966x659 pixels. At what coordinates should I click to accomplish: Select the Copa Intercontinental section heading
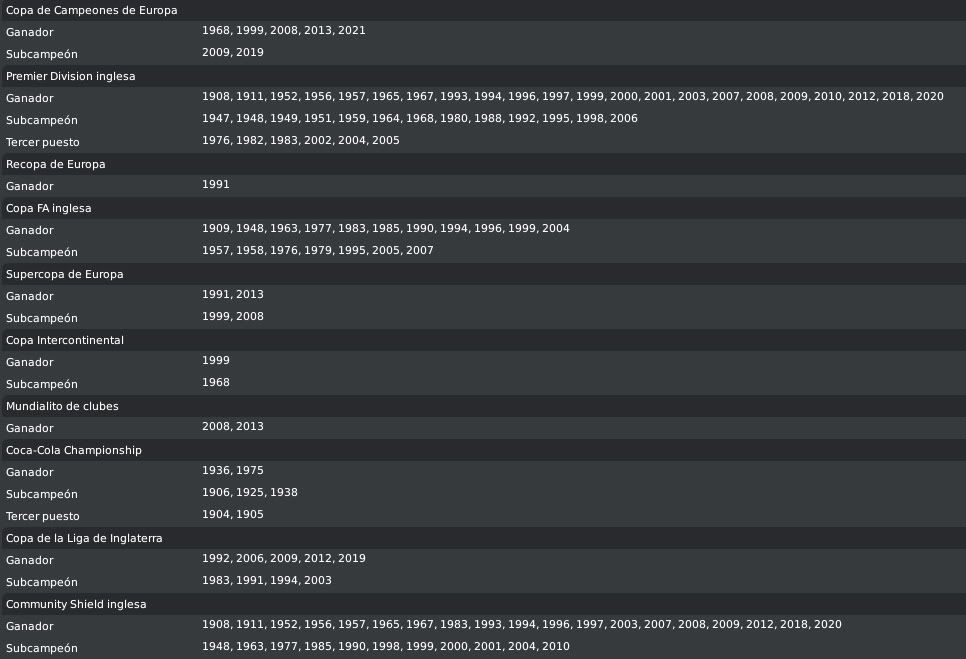(x=64, y=340)
